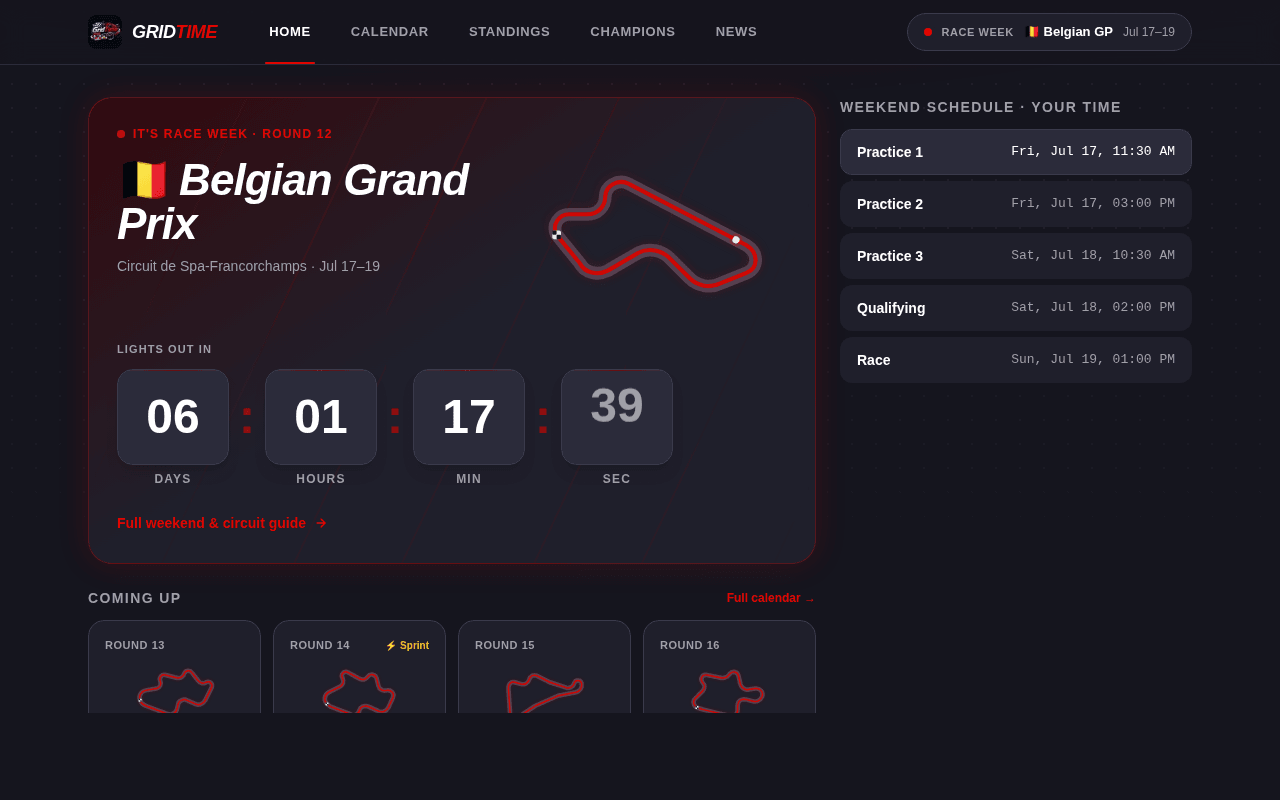Screen dimensions: 1280x800
Task: Click the Round 16 circuit outline icon
Action: click(x=728, y=691)
